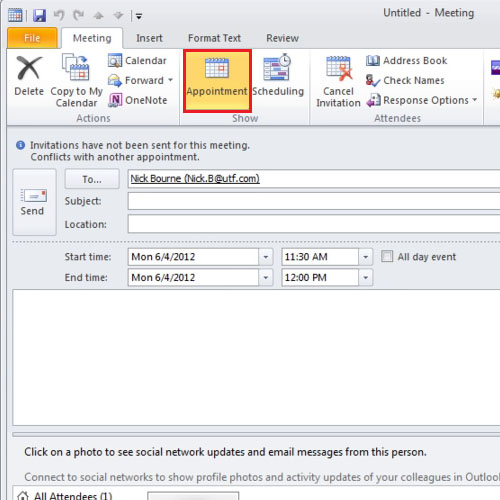Open the Start time 11:30 AM dropdown
Screen dimensions: 500x500
pos(366,257)
